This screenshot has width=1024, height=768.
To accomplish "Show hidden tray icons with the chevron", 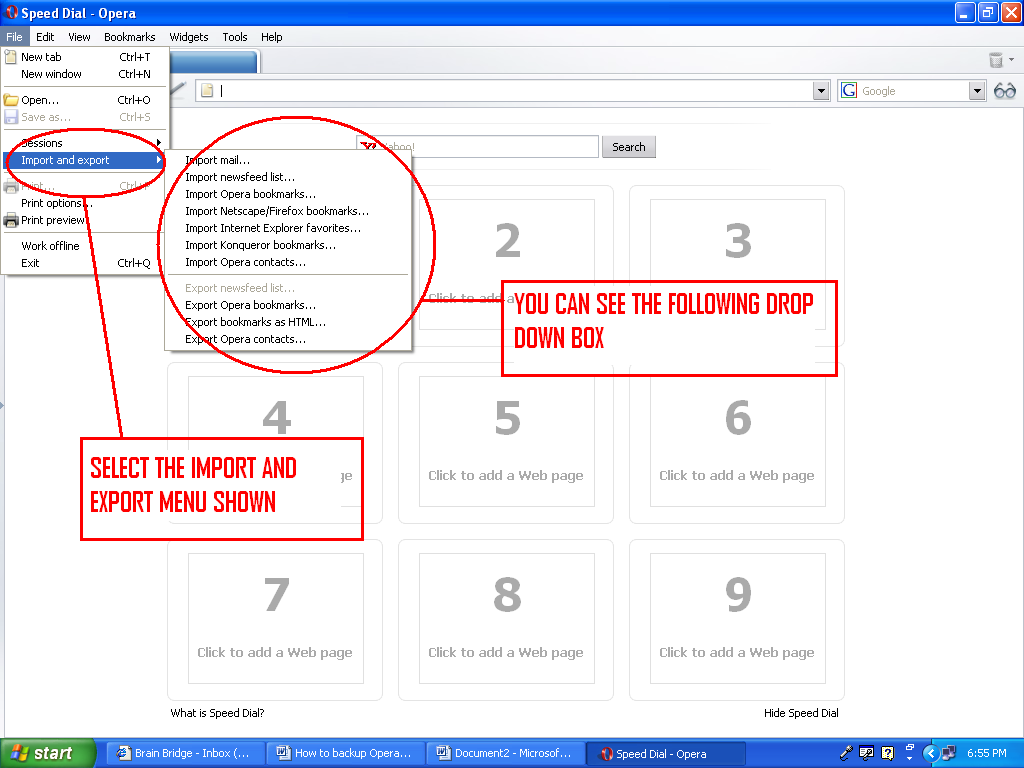I will tap(931, 753).
